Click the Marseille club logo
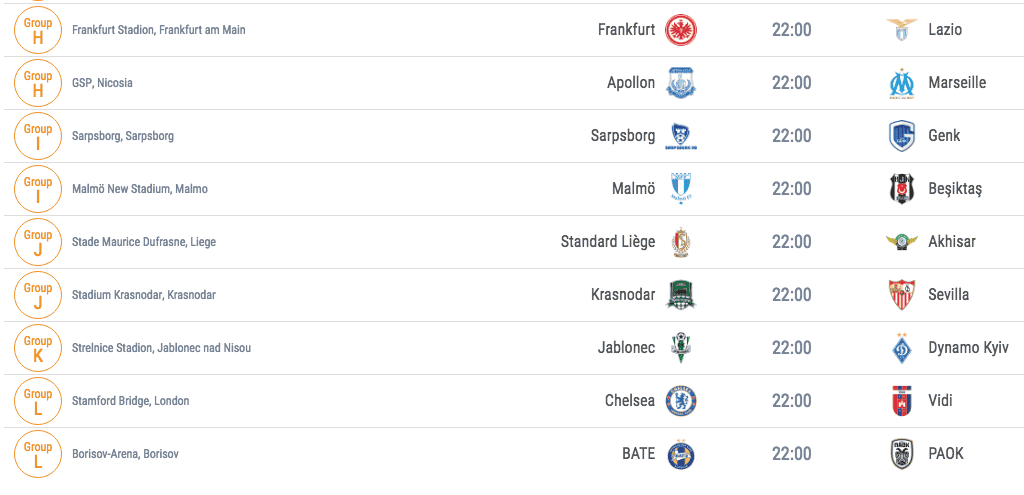Image resolution: width=1024 pixels, height=495 pixels. click(902, 83)
